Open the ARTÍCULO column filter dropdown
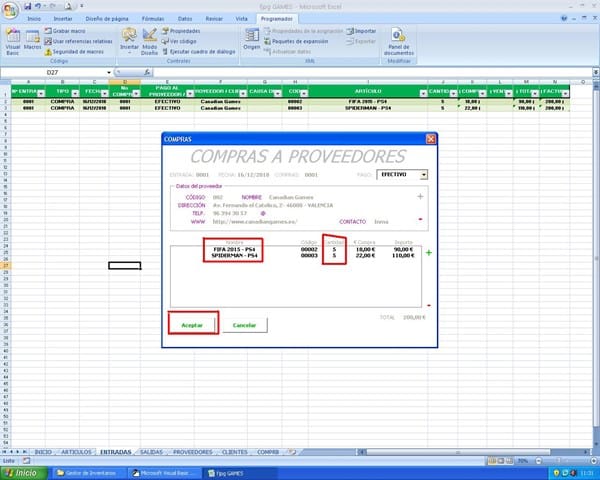The height and width of the screenshot is (480, 600). 423,92
